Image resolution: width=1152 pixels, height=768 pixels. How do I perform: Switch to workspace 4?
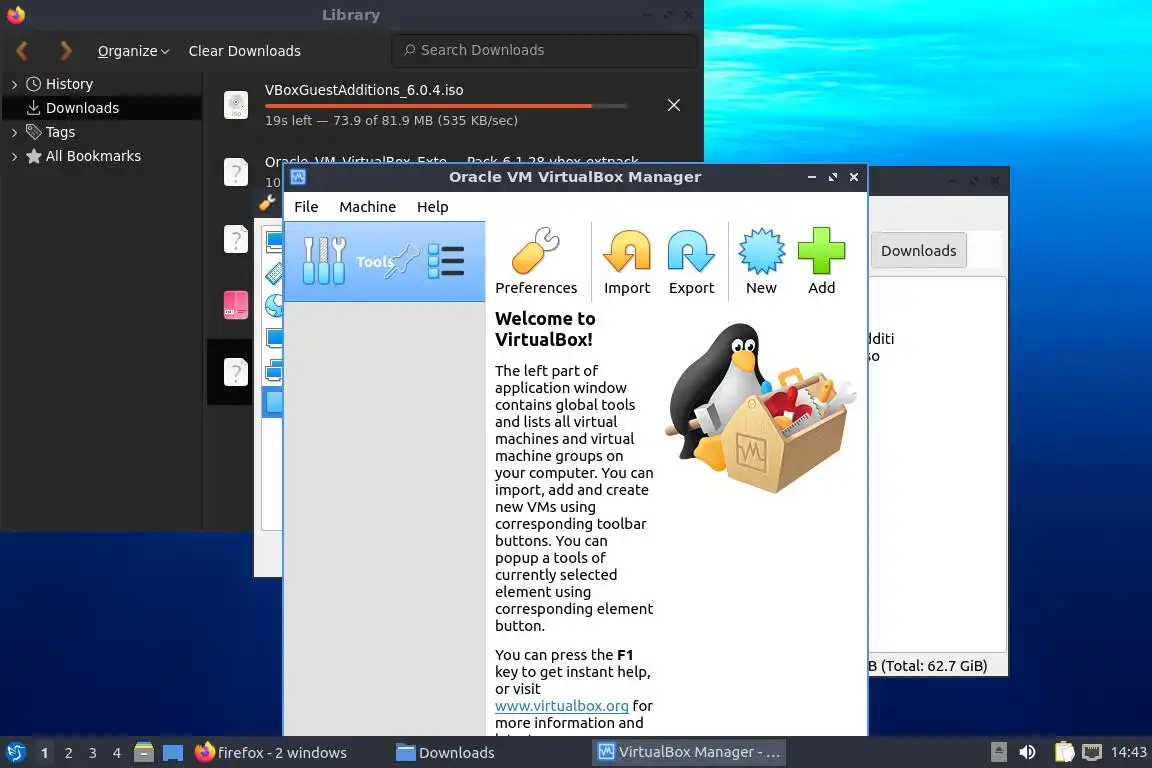tap(117, 753)
